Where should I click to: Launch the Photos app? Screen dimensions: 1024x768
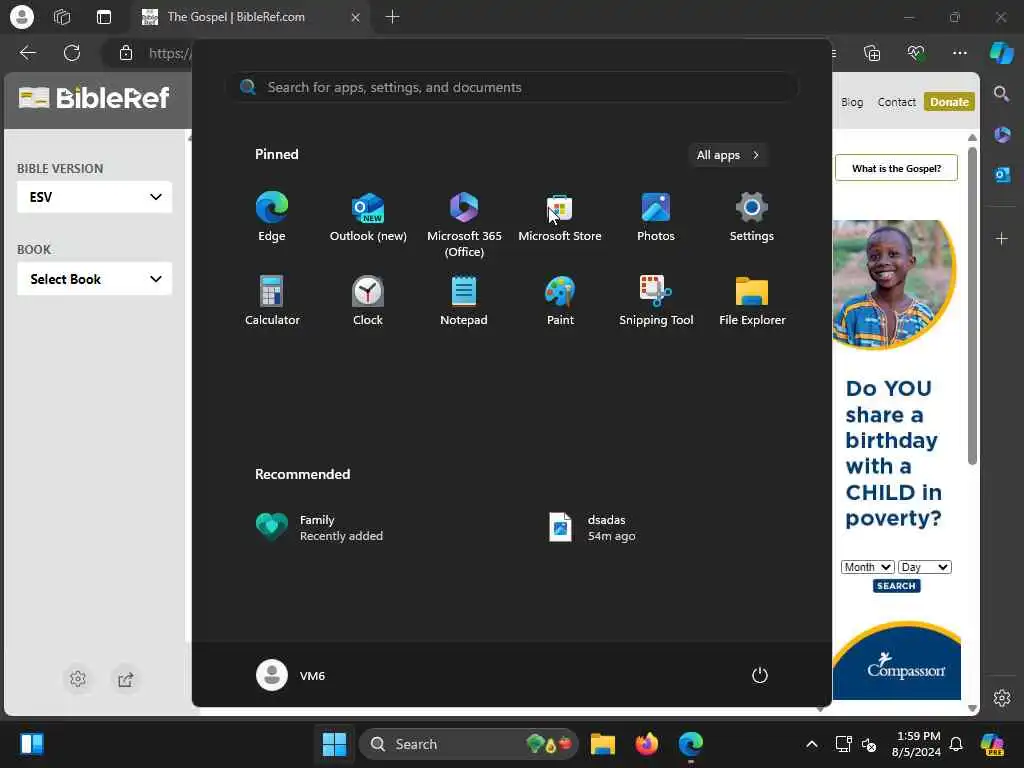[x=656, y=217]
